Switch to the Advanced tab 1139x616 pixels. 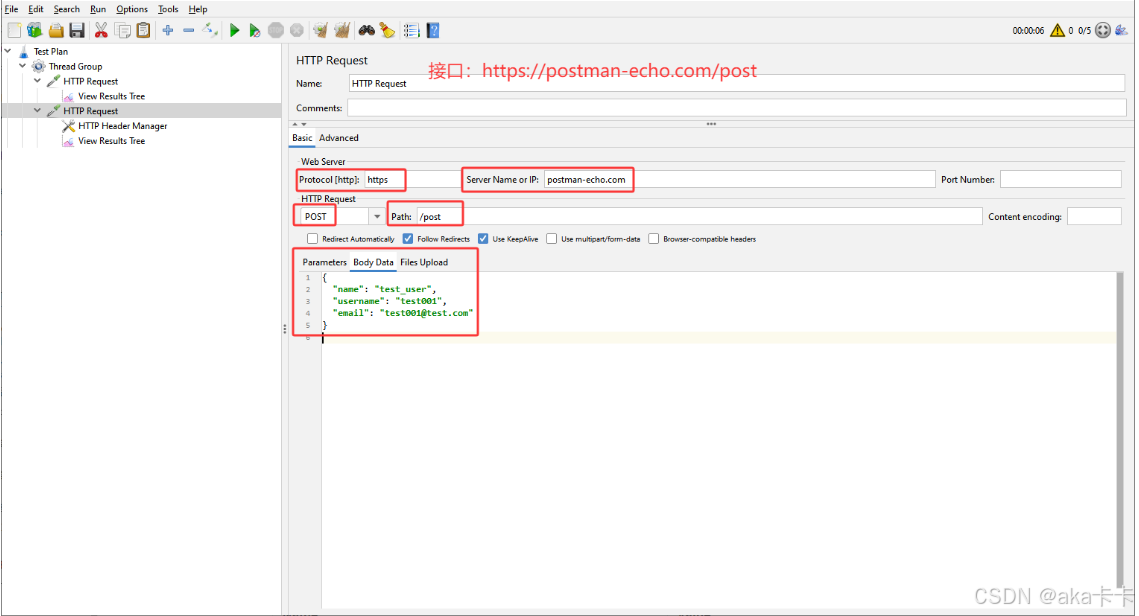click(x=339, y=138)
